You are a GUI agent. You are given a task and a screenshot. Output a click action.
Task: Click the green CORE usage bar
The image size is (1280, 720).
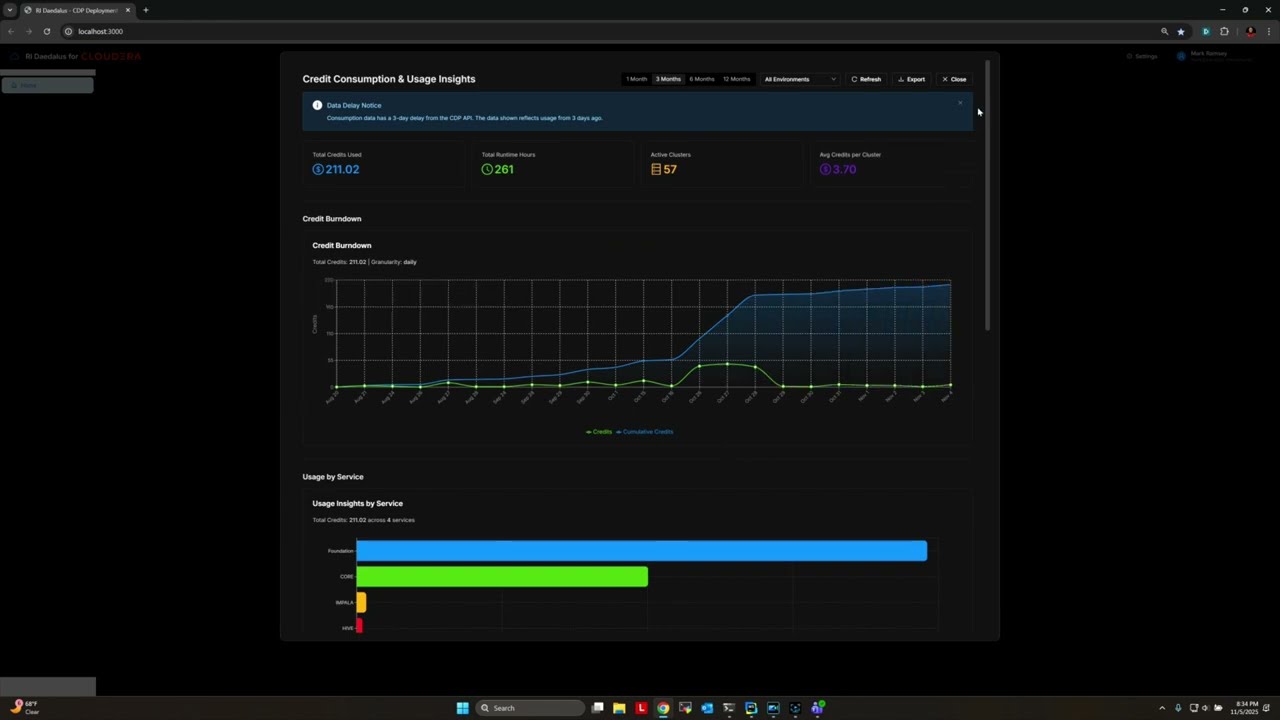502,576
